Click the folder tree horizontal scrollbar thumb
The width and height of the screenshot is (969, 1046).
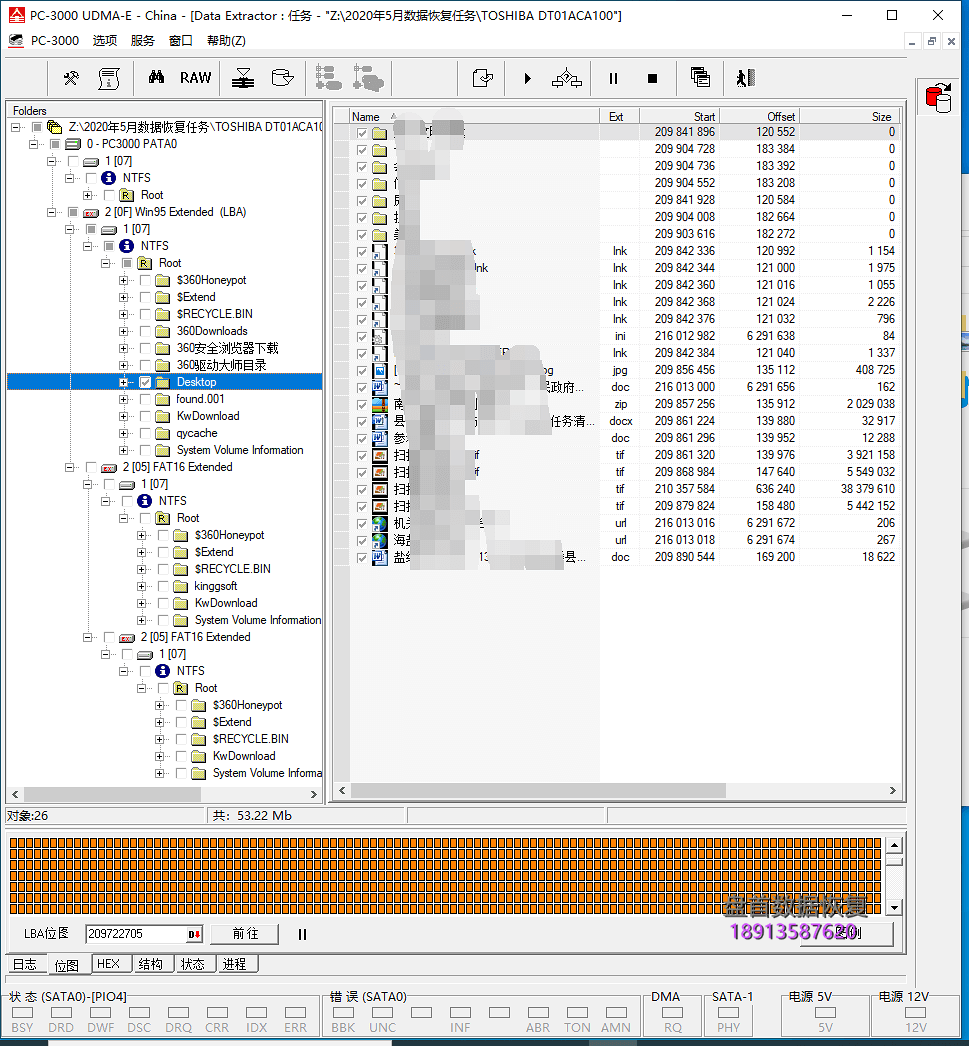[x=112, y=795]
